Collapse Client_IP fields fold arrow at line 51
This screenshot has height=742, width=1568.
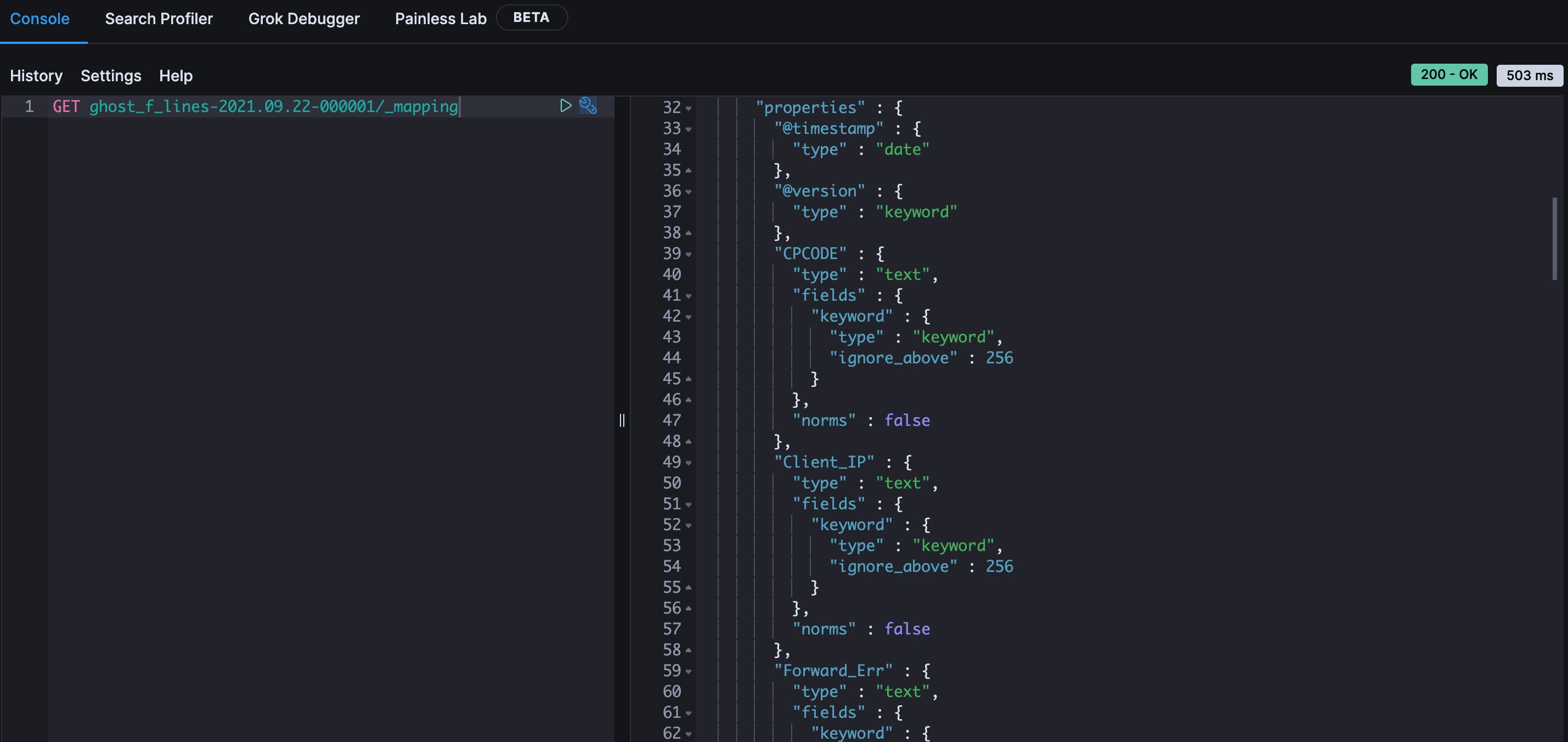tap(689, 504)
